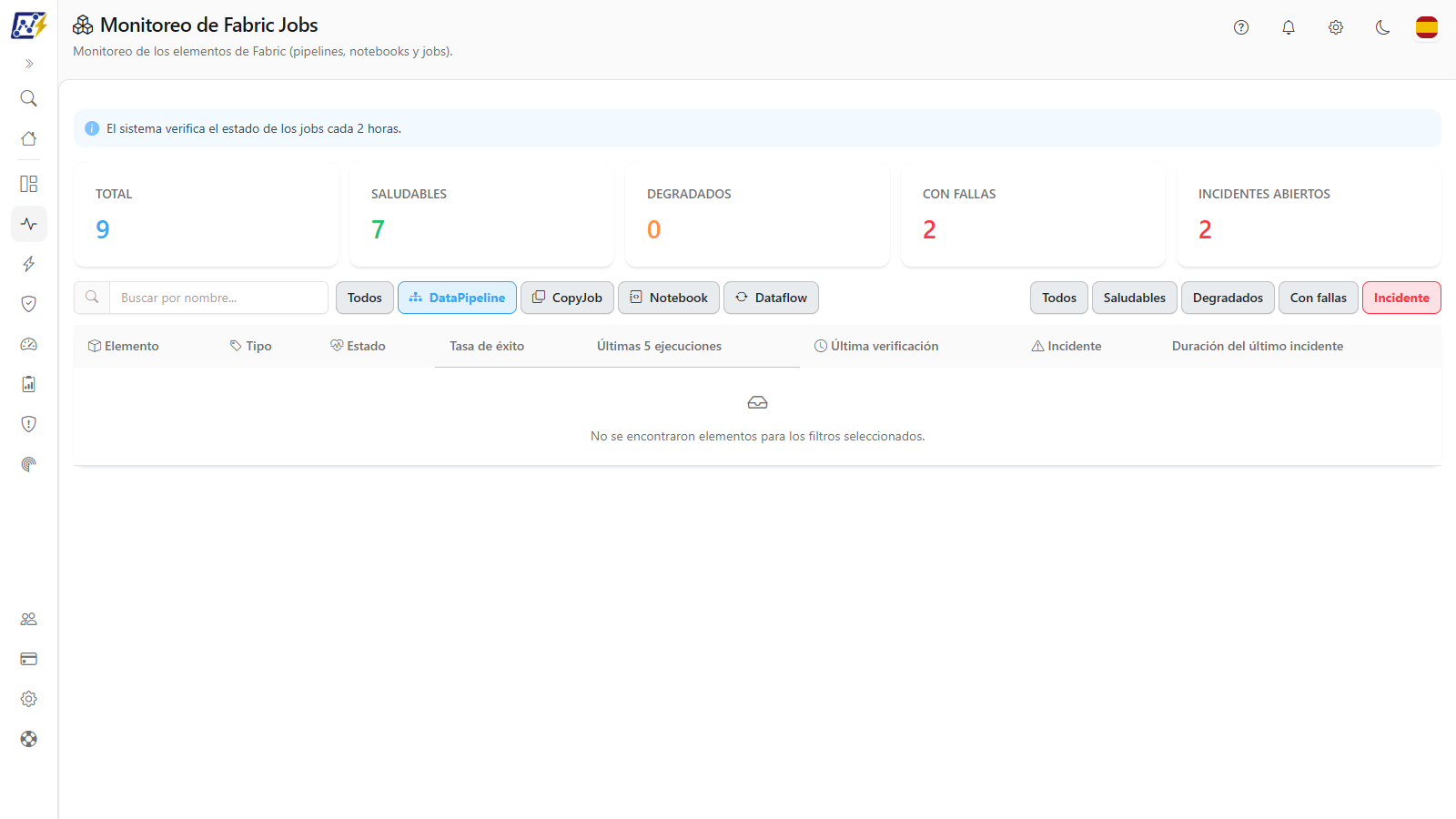The height and width of the screenshot is (819, 1456).
Task: Filter by CopyJob type
Action: pos(567,298)
